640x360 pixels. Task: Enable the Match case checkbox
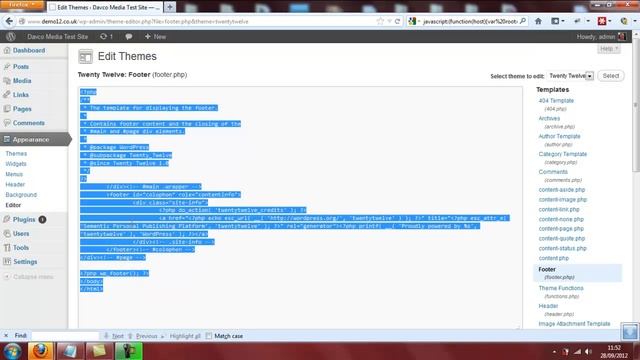(x=209, y=336)
